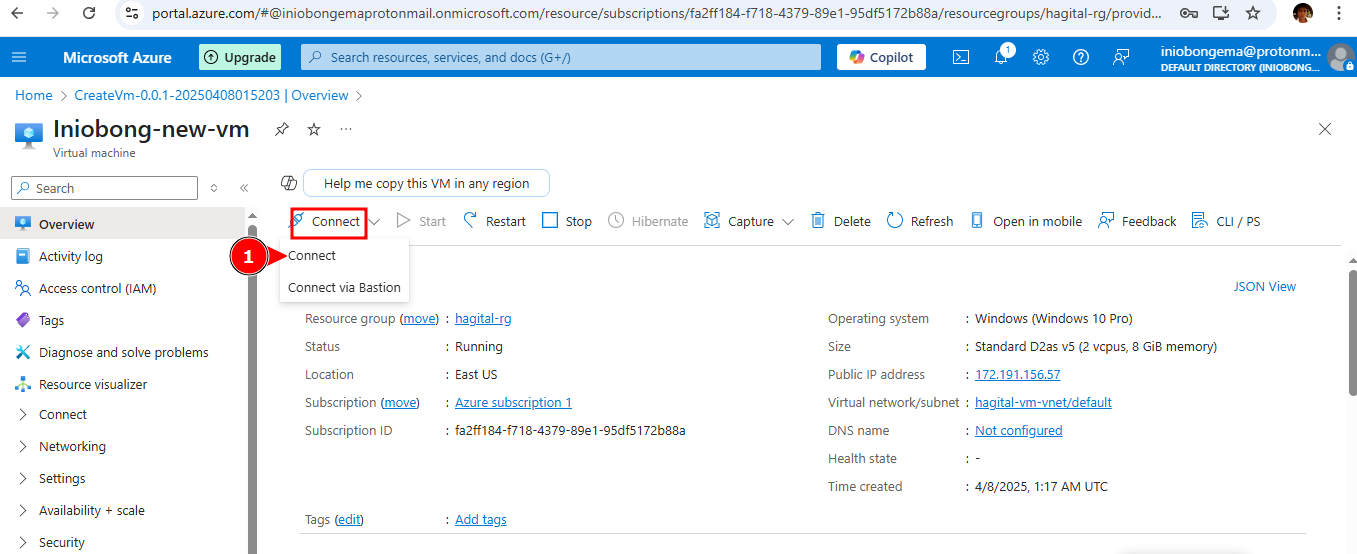
Task: Open the Help question mark icon
Action: tap(1081, 57)
